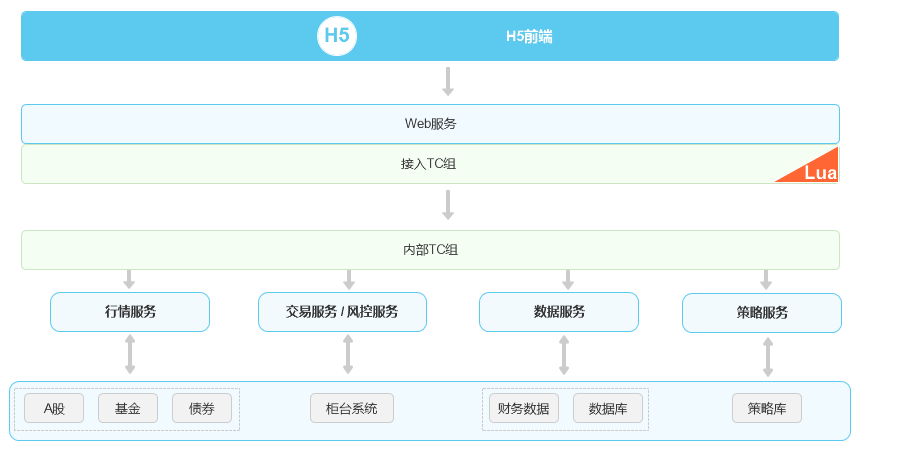Click the double arrow under 行情服务

[130, 355]
